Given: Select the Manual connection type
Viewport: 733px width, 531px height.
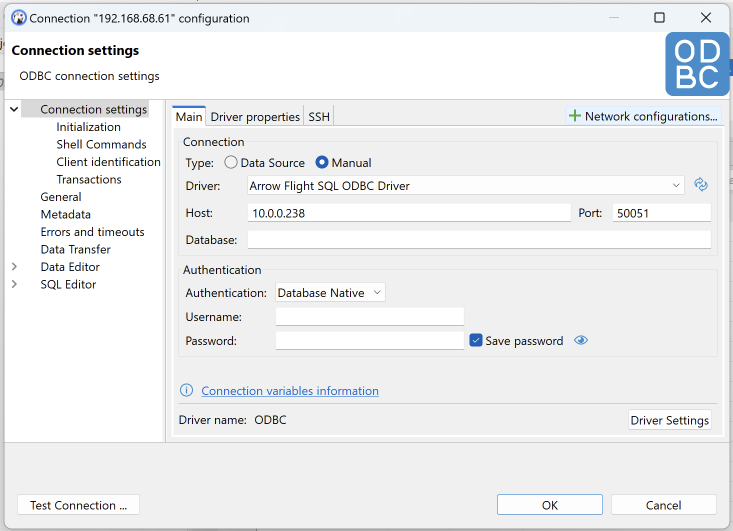Looking at the screenshot, I should (322, 163).
